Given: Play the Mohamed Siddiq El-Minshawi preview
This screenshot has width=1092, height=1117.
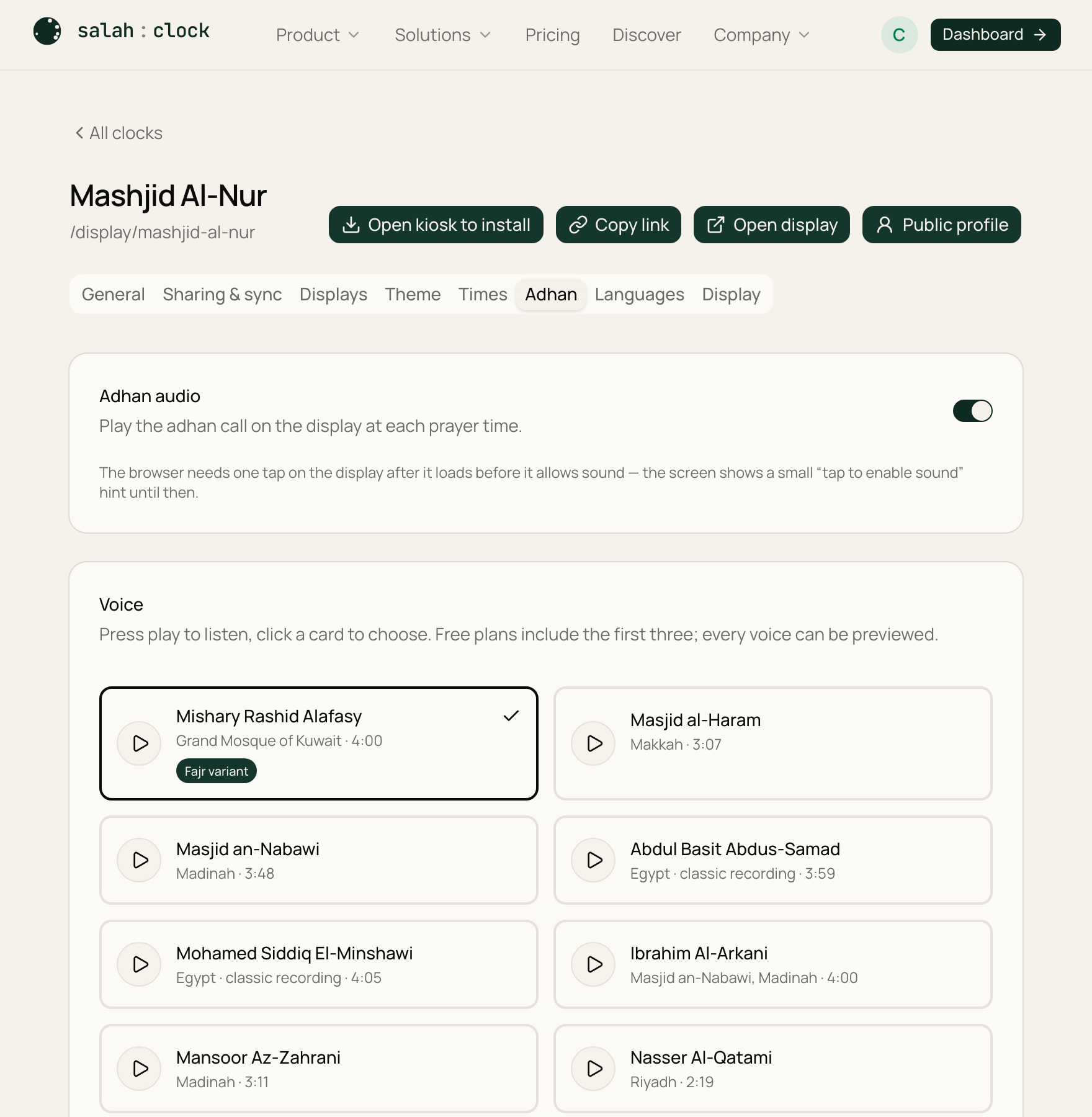Looking at the screenshot, I should click(140, 964).
